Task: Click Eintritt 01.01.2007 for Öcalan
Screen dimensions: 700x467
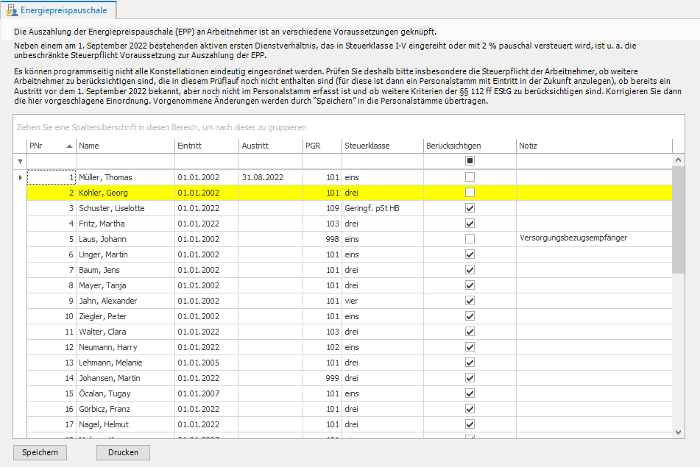Action: click(198, 393)
